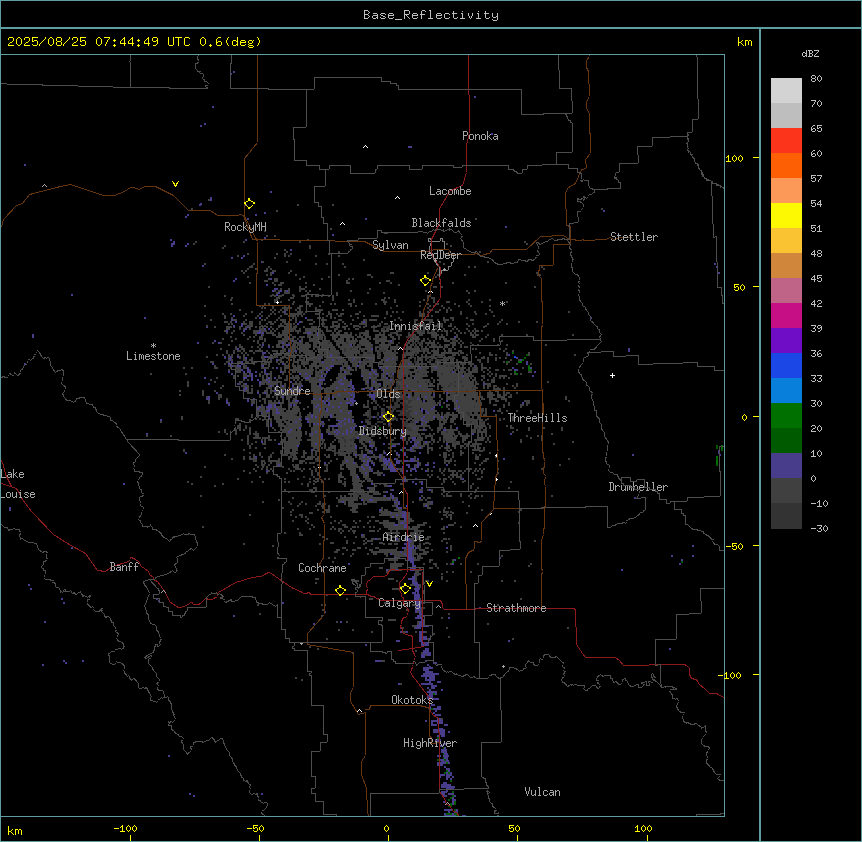Click the yellow V marker northwest of RockyMH
Screen dimensions: 862x842
pyautogui.click(x=175, y=184)
